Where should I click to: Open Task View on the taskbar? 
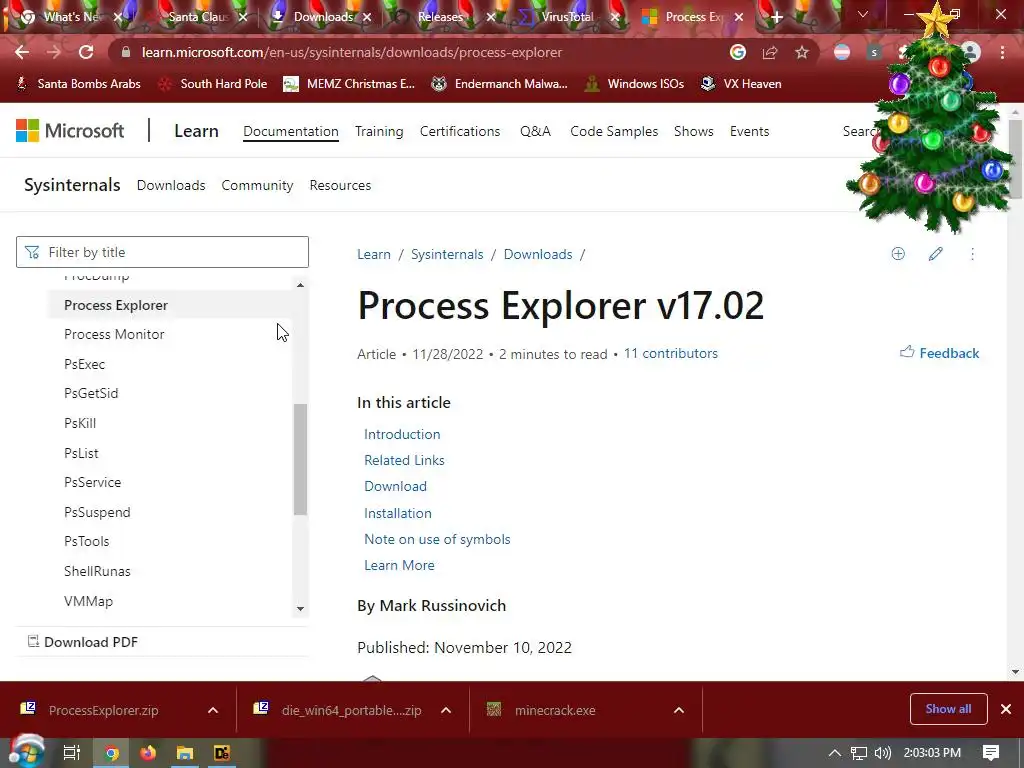click(x=72, y=753)
